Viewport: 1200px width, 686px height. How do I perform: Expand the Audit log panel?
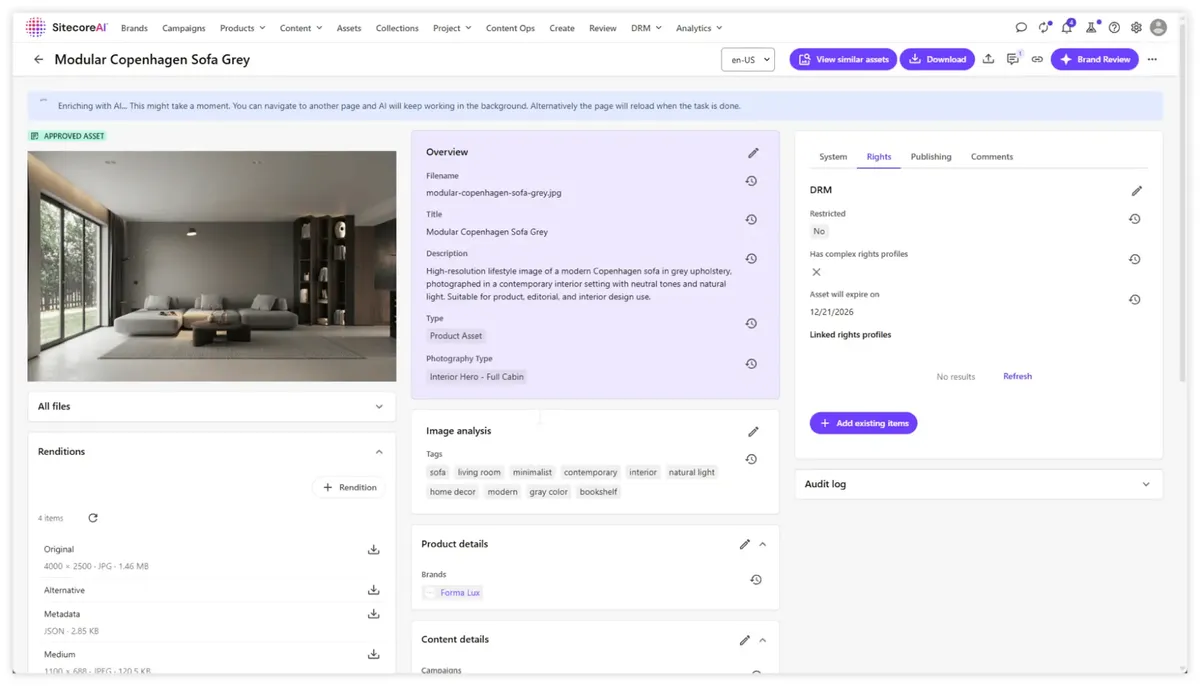coord(1146,484)
